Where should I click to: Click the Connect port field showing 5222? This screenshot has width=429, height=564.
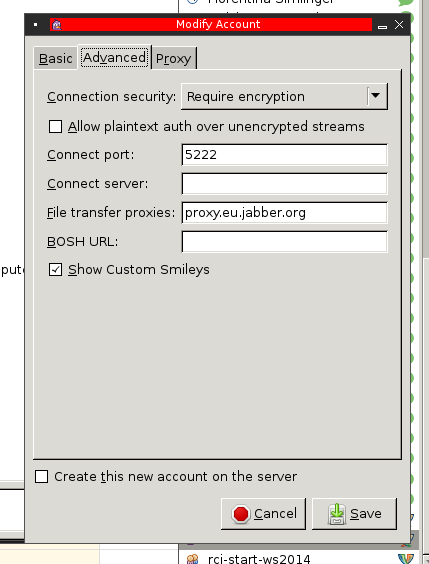click(x=284, y=155)
